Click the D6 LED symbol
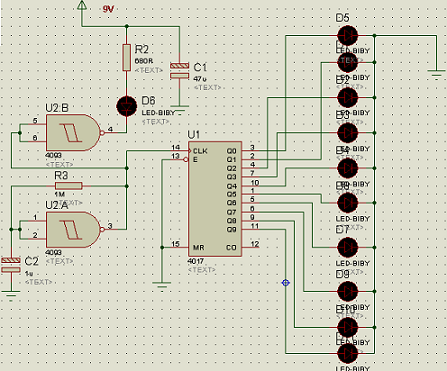The width and height of the screenshot is (447, 371). 127,106
